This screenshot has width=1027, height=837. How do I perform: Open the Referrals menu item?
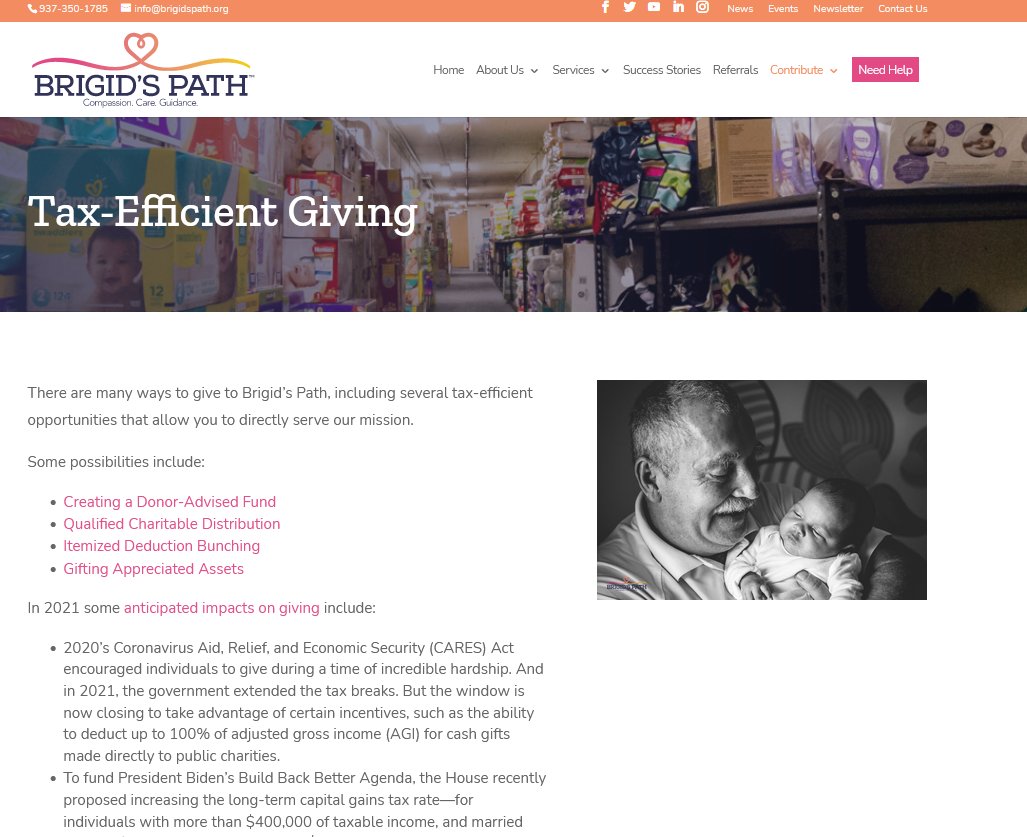[735, 70]
